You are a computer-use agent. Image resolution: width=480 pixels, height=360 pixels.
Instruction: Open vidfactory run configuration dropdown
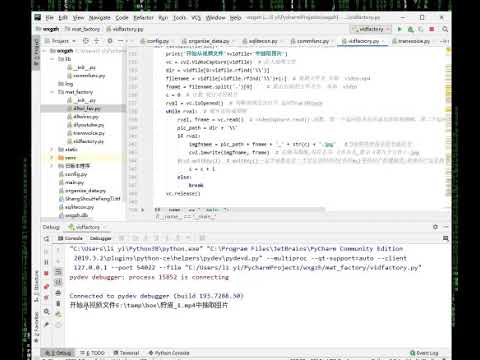click(x=371, y=29)
